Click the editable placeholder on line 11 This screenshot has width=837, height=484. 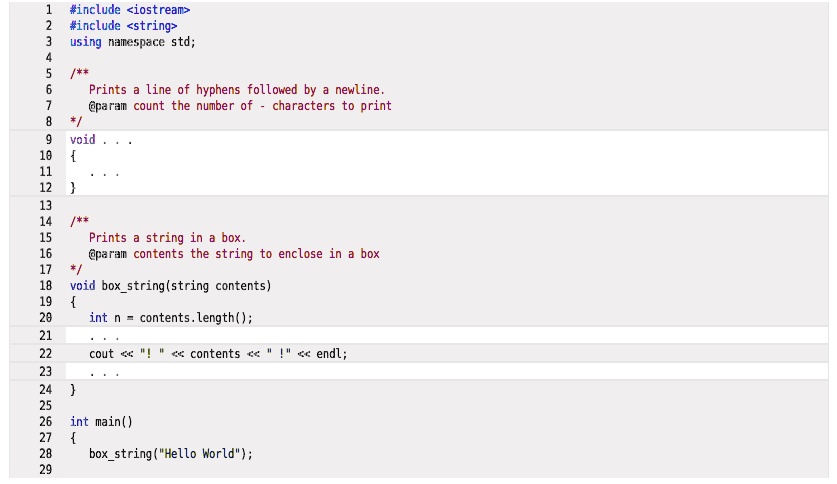click(x=104, y=173)
